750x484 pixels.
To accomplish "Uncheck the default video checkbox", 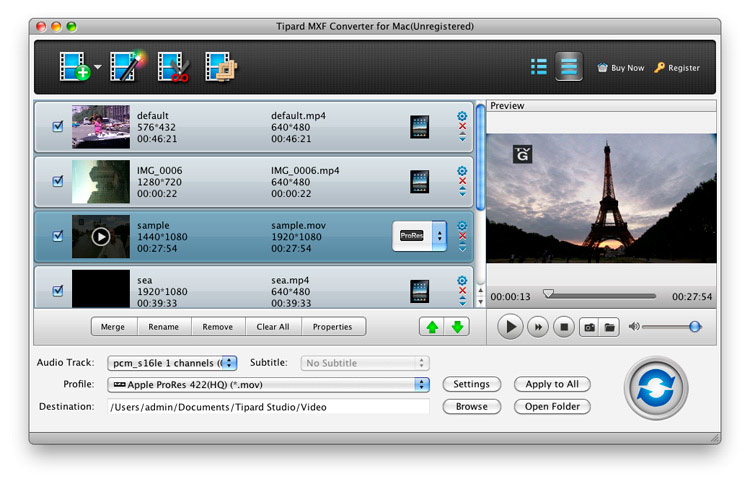I will coord(58,126).
